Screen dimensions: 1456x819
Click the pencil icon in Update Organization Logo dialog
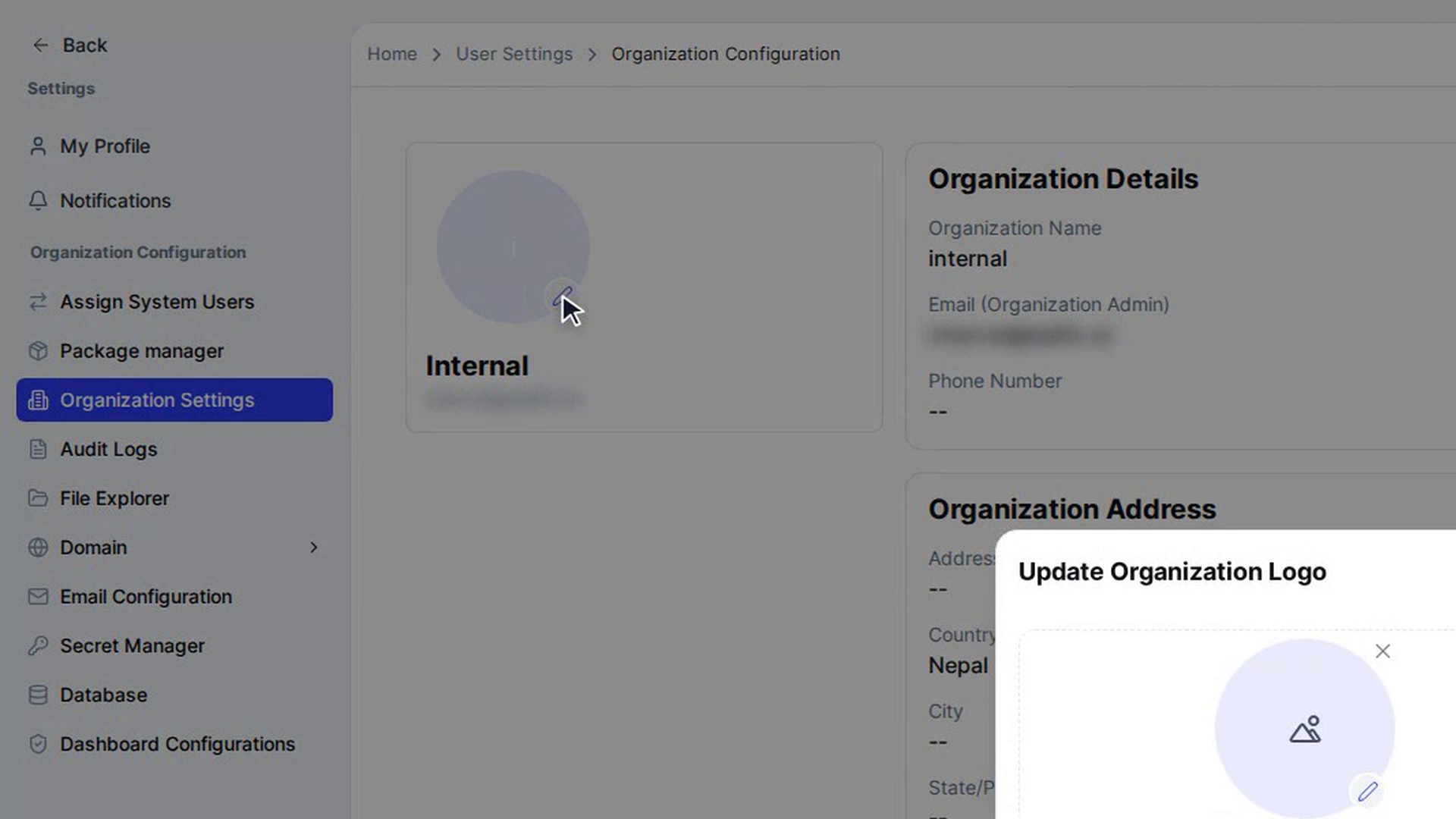point(1367,792)
